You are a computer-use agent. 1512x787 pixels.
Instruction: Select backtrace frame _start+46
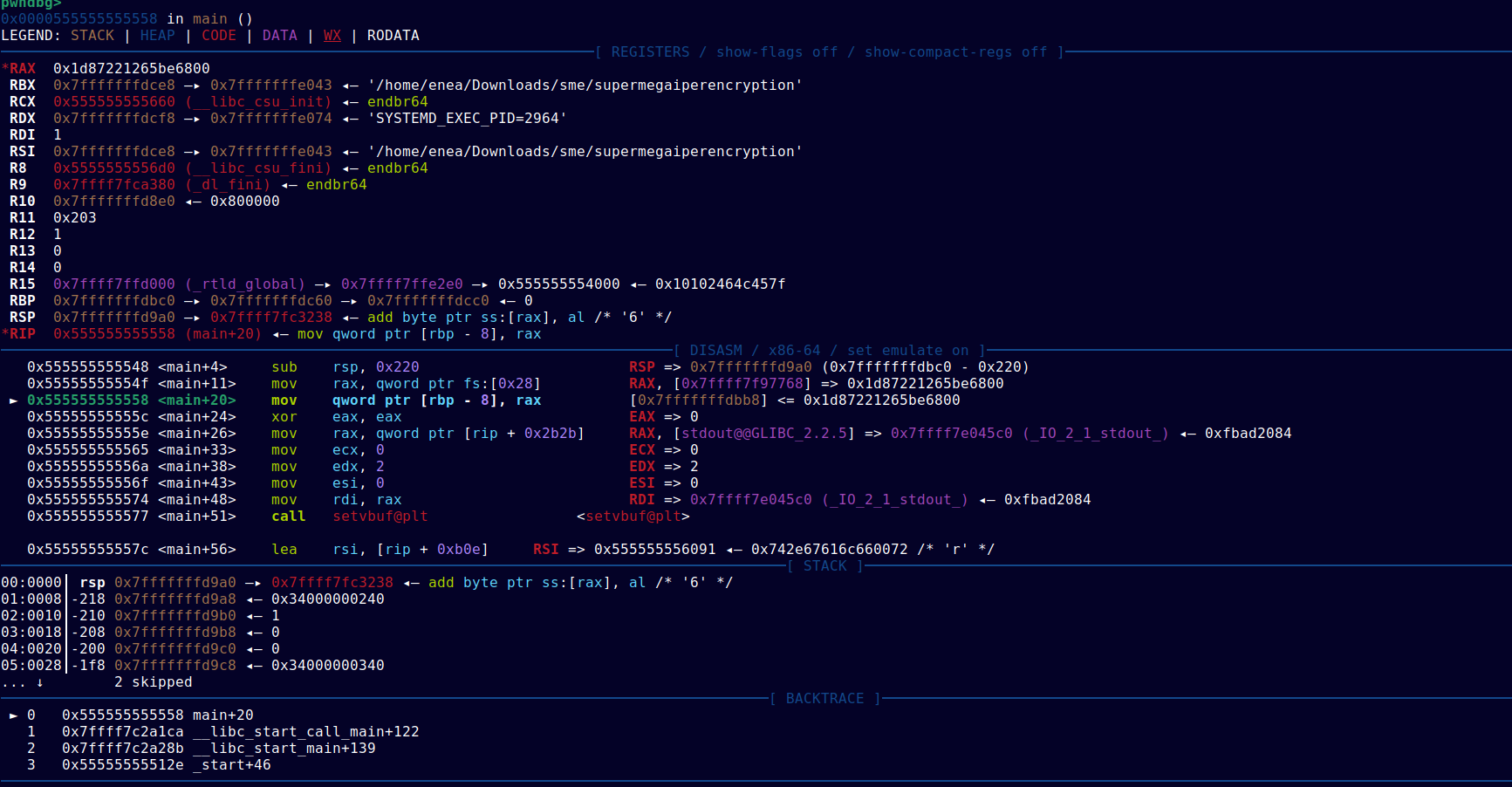pyautogui.click(x=232, y=764)
